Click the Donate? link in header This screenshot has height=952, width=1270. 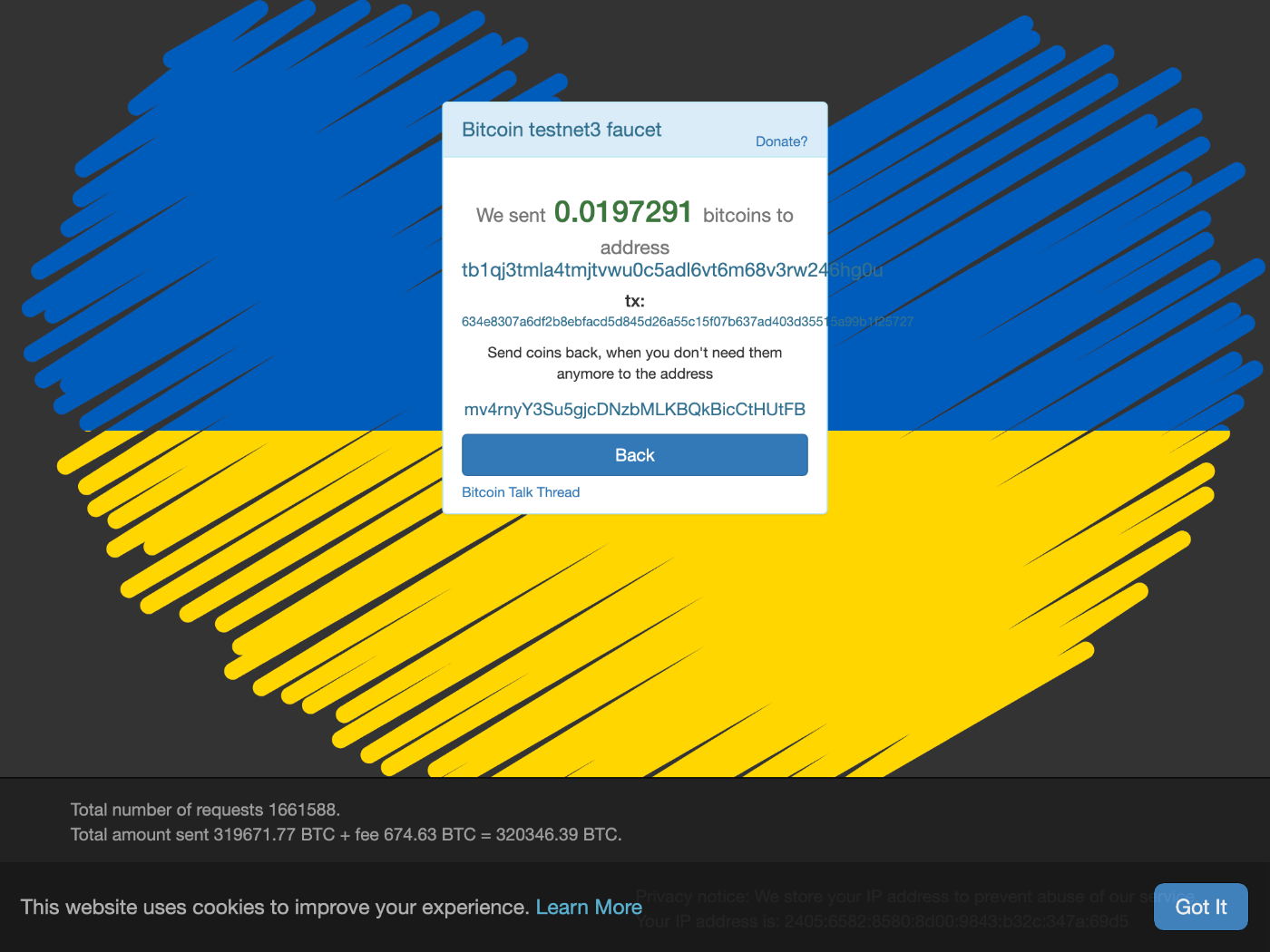pos(781,141)
